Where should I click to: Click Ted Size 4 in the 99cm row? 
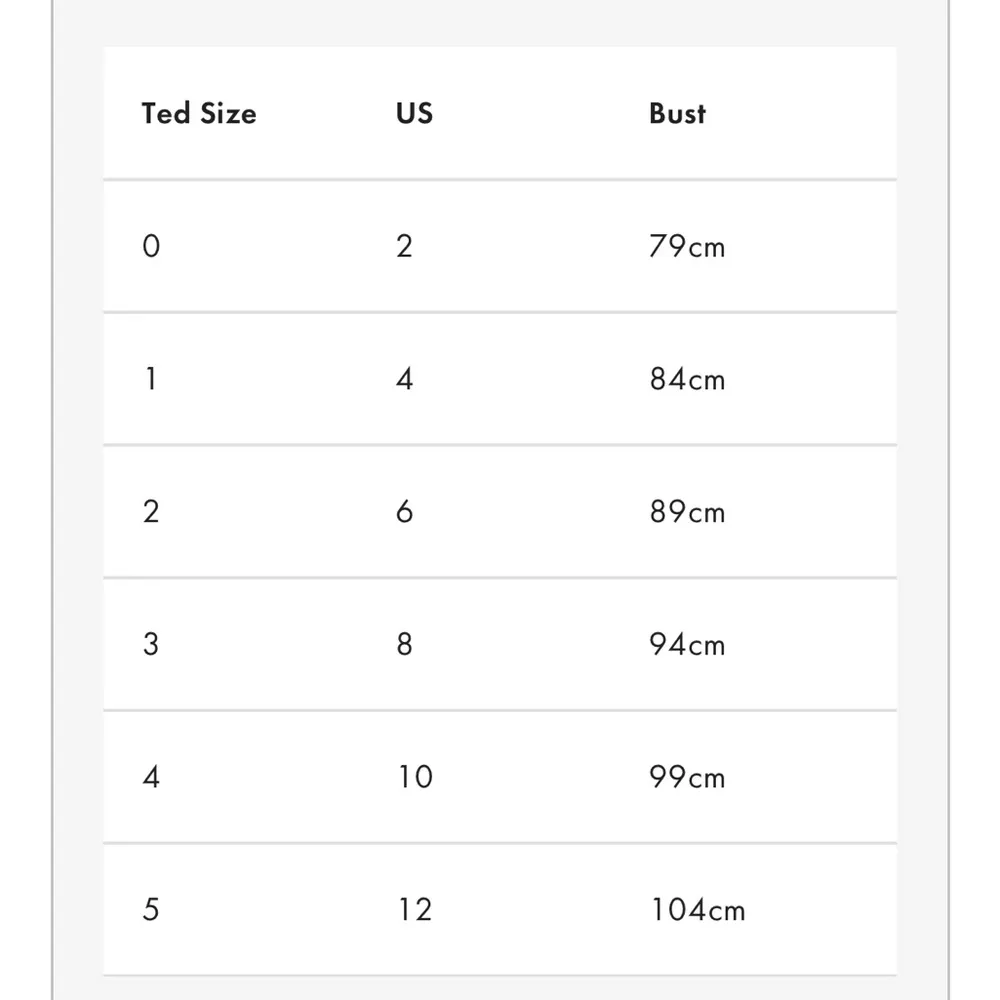click(151, 777)
